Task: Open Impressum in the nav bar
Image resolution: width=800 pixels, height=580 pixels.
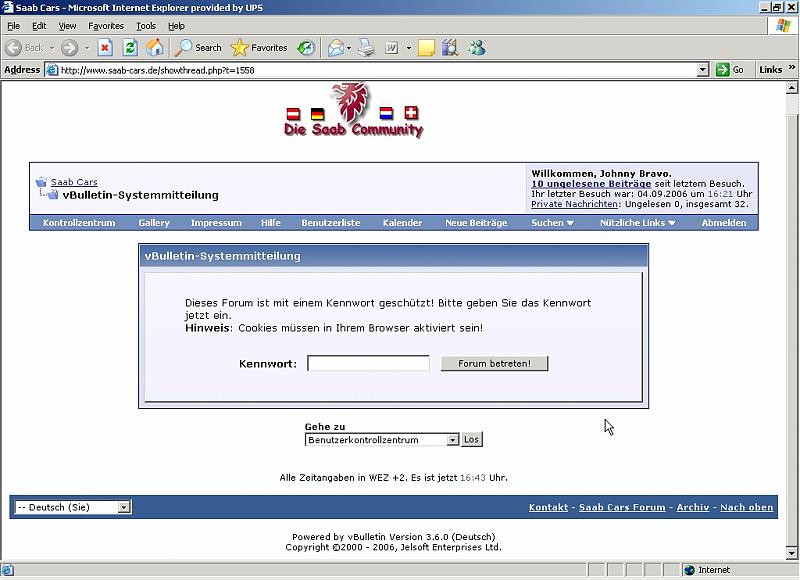Action: pos(216,223)
